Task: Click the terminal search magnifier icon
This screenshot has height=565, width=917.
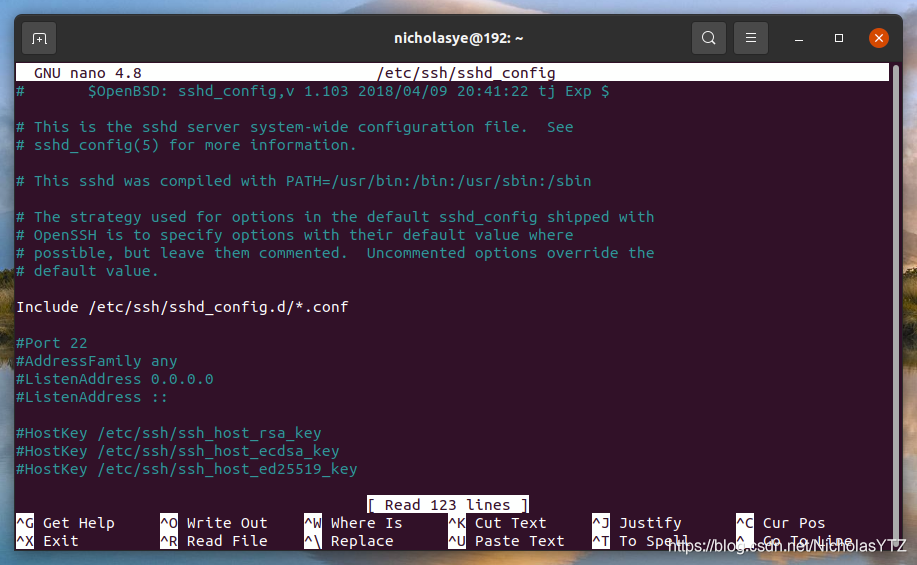Action: point(708,38)
